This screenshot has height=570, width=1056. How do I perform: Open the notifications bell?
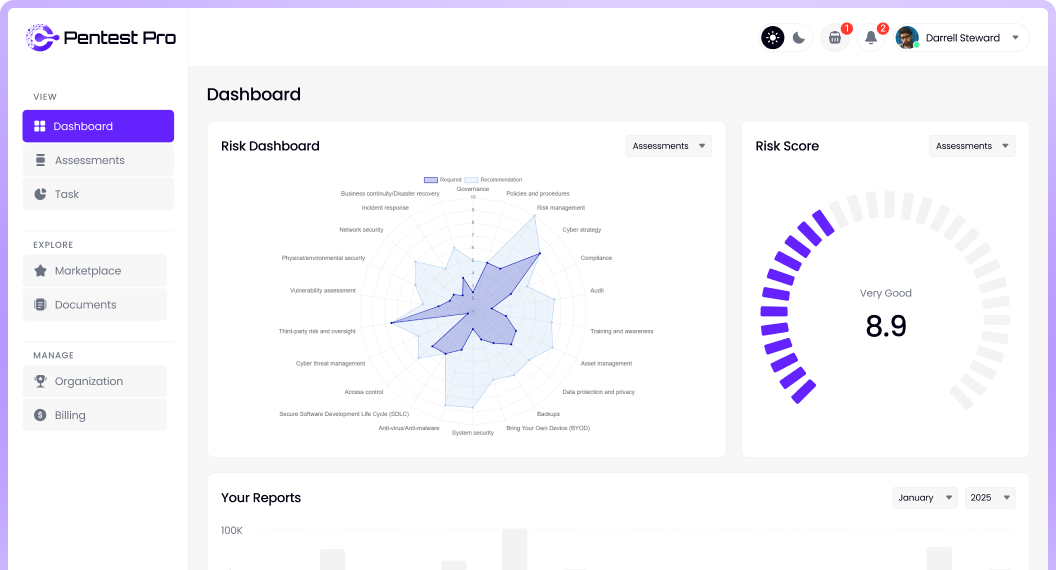pyautogui.click(x=871, y=38)
